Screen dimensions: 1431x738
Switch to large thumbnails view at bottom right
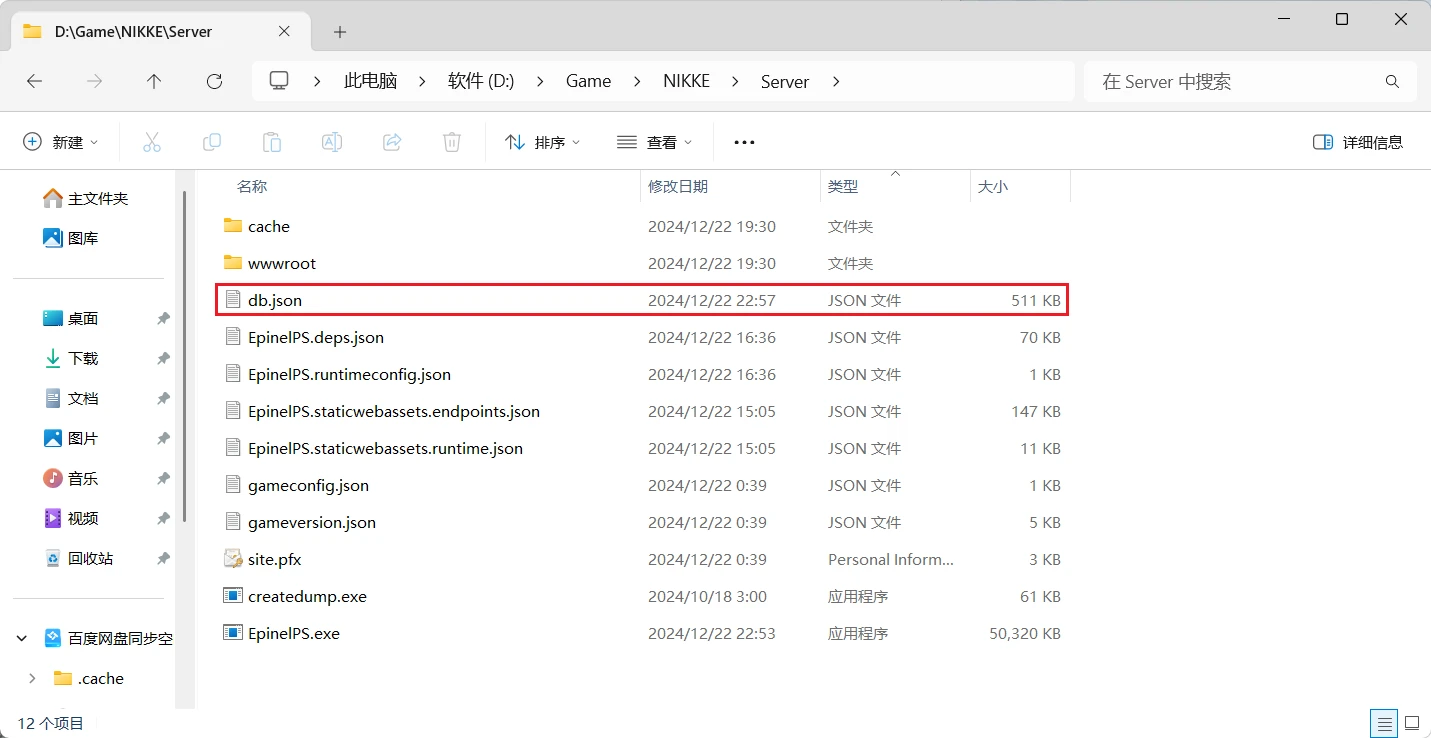(x=1411, y=723)
